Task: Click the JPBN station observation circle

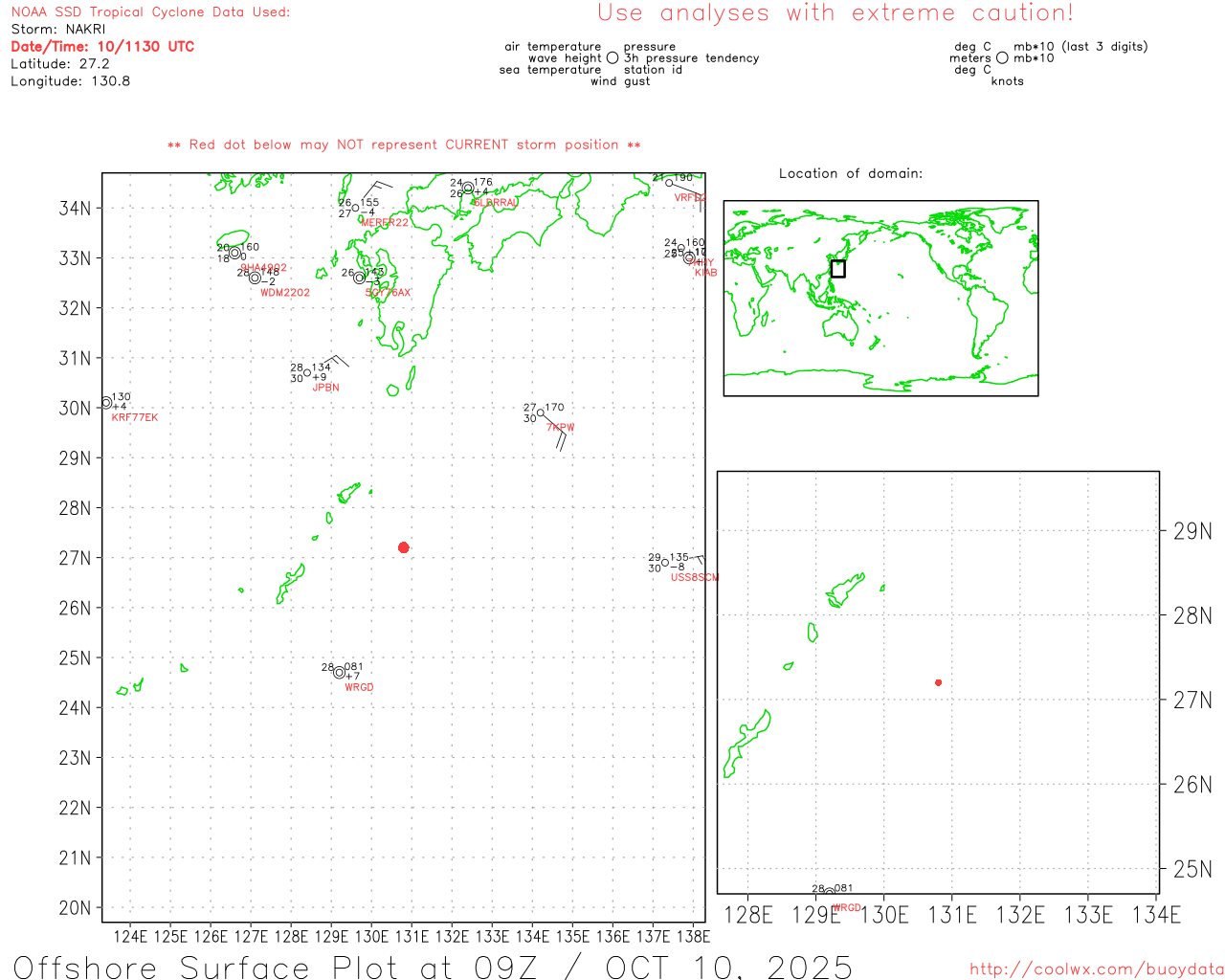Action: coord(307,373)
